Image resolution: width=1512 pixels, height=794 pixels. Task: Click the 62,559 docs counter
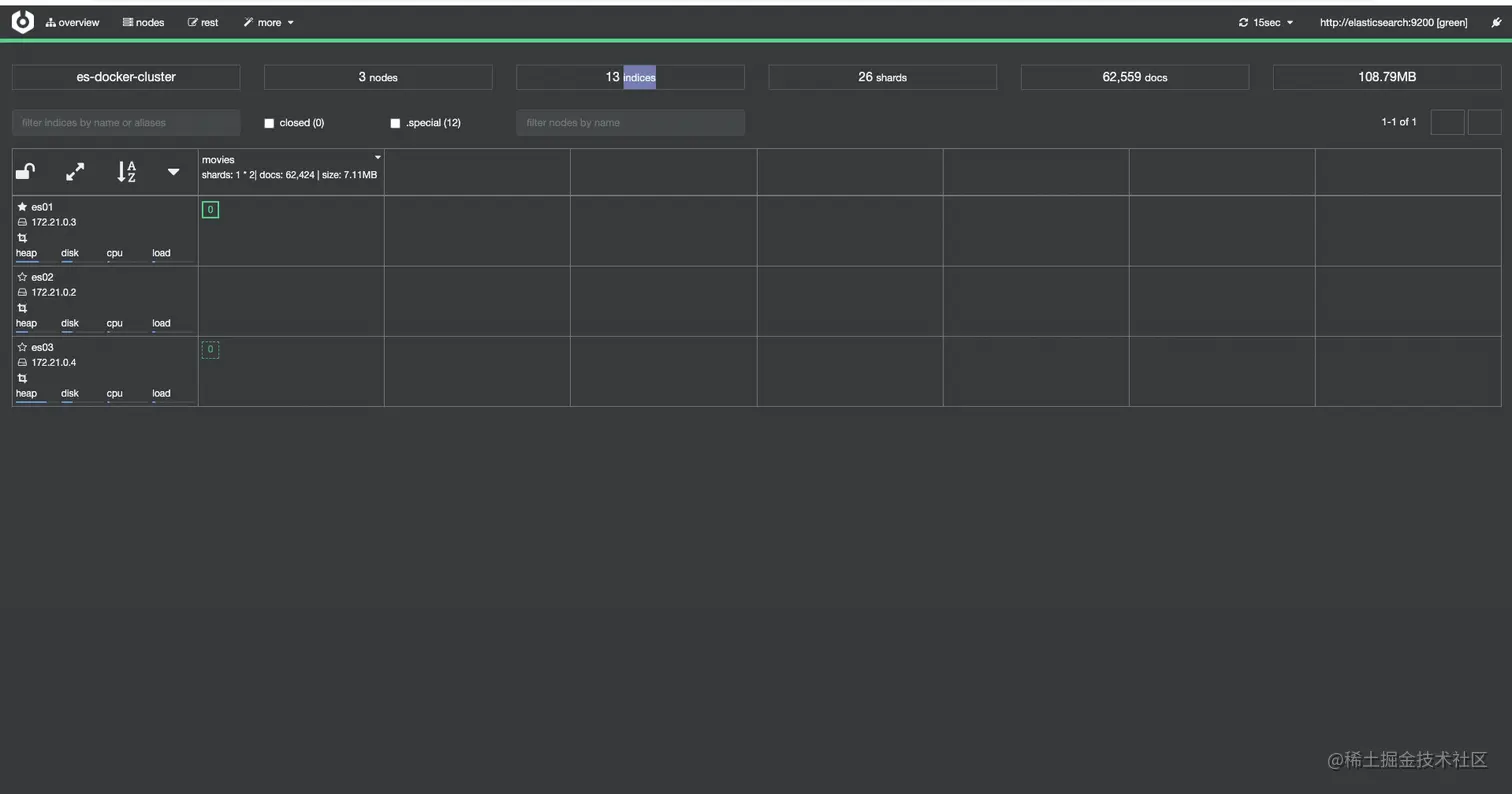point(1134,77)
